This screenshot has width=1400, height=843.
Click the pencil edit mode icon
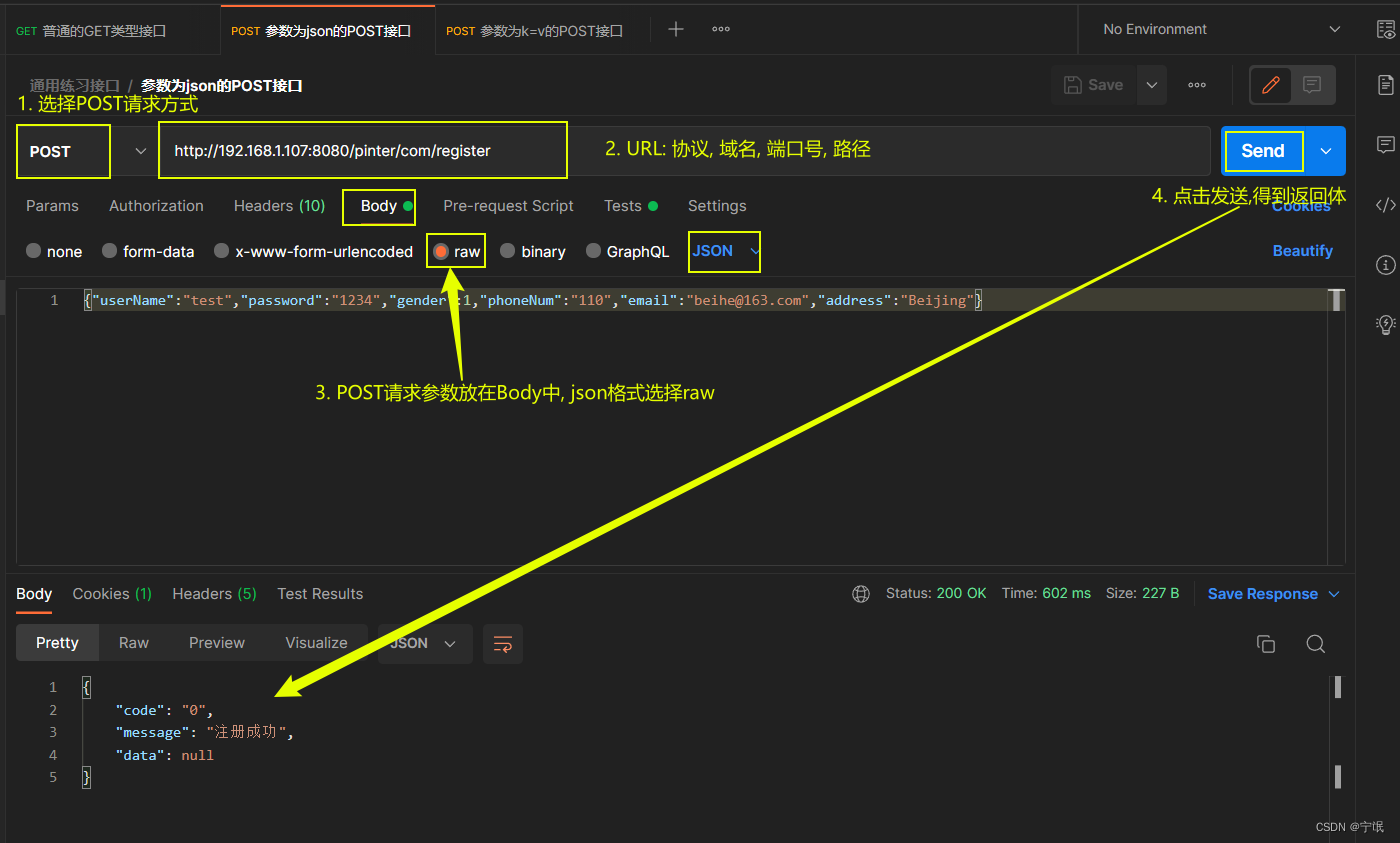1271,85
